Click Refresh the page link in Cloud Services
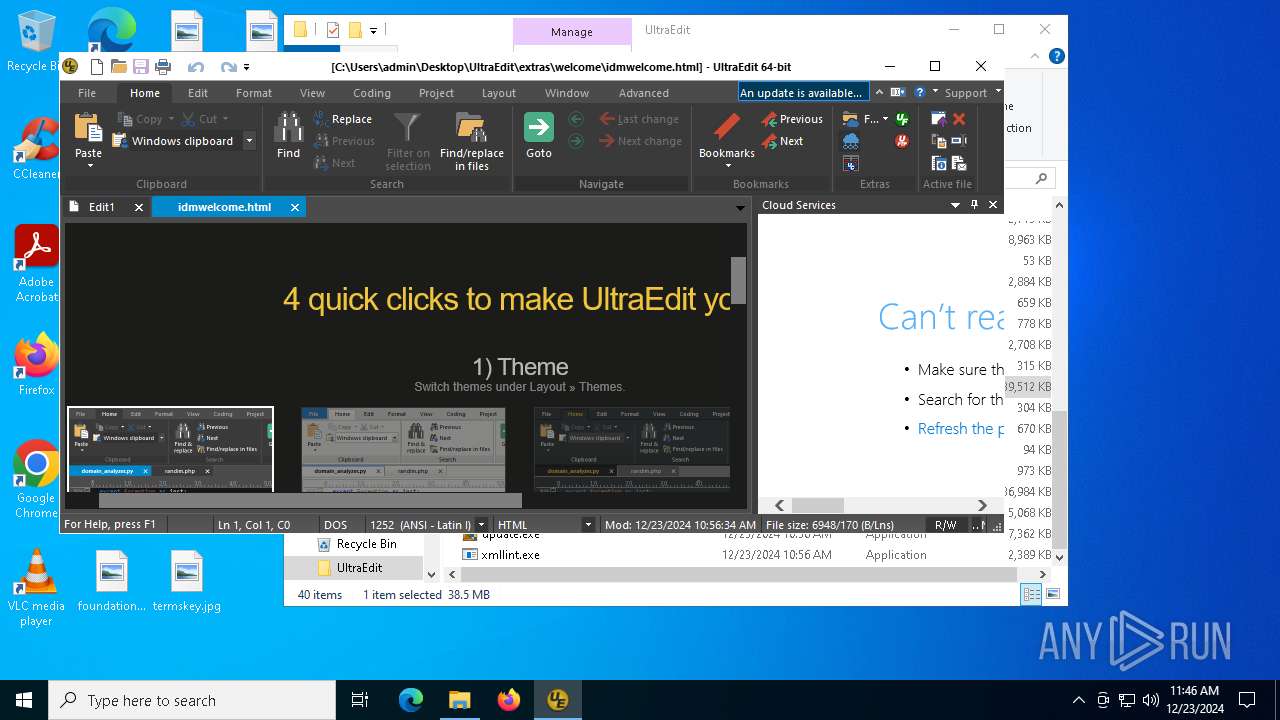 (960, 428)
